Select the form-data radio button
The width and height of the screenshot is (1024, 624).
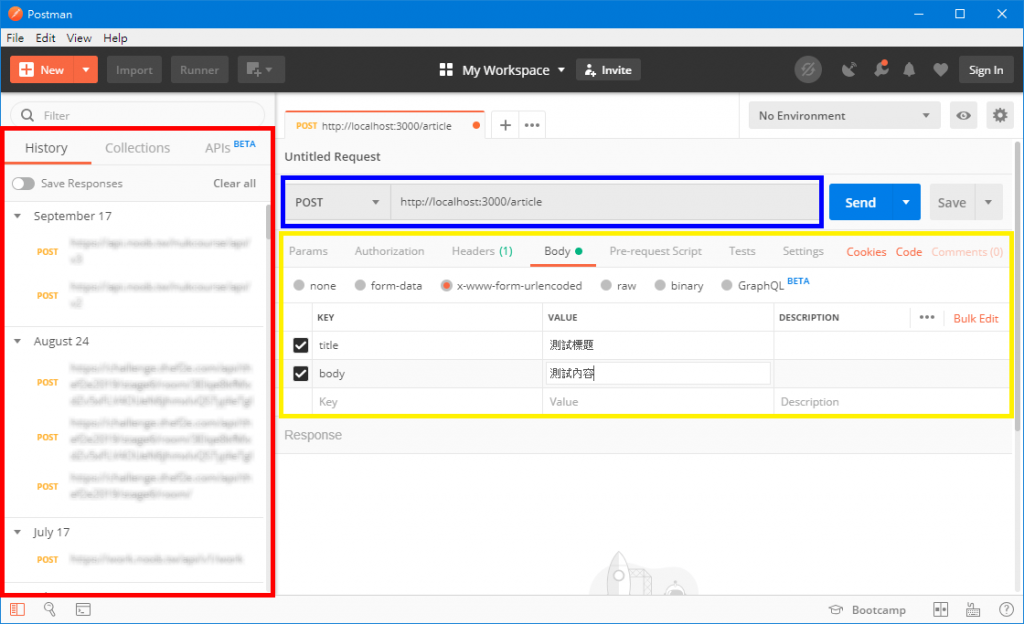tap(360, 285)
